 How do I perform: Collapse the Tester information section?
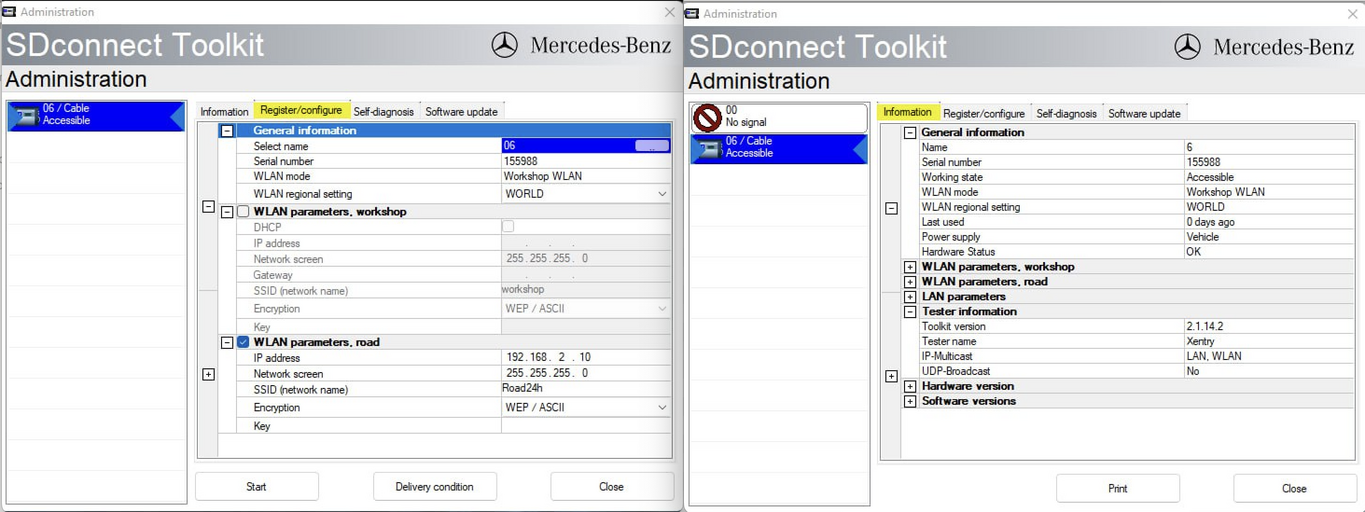click(910, 312)
